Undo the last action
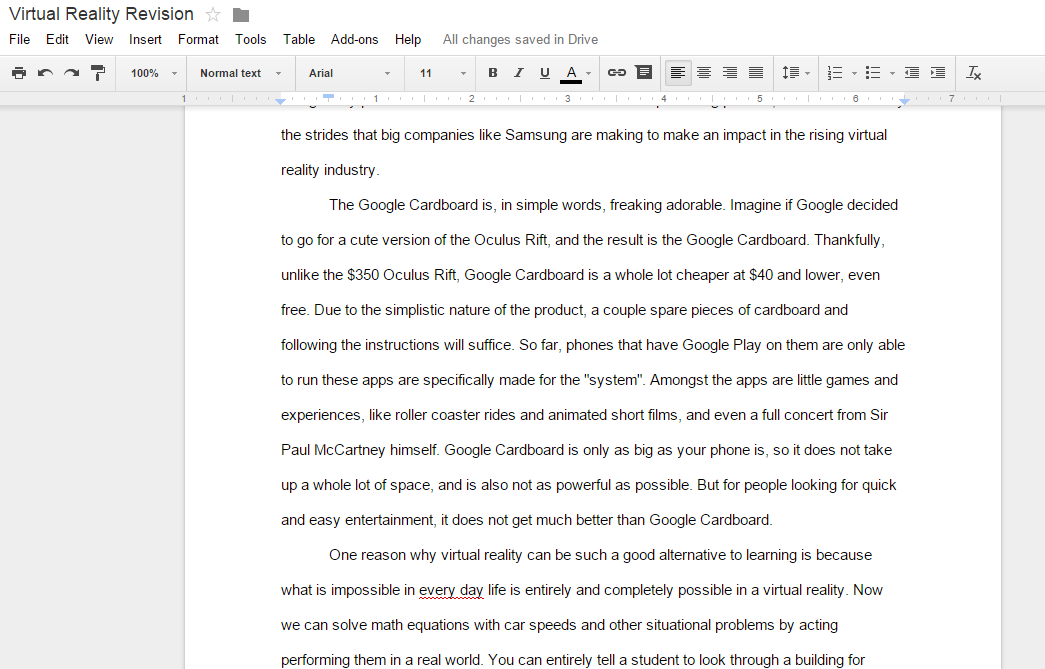1045x669 pixels. (x=45, y=73)
